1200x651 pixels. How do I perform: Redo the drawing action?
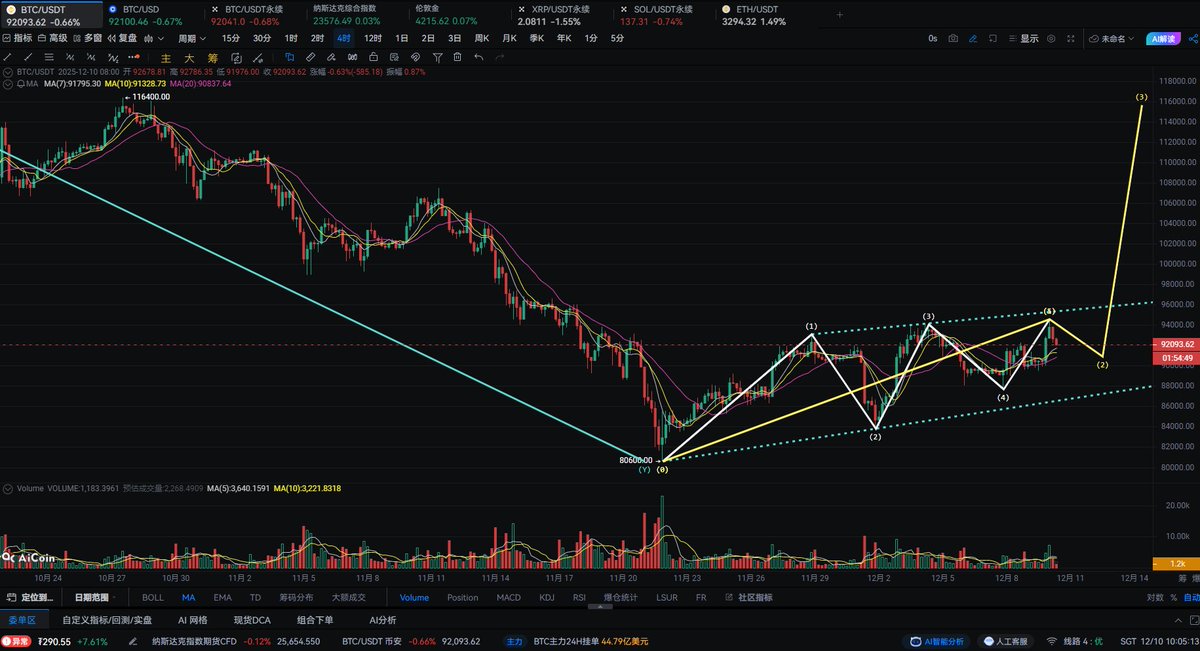click(500, 57)
